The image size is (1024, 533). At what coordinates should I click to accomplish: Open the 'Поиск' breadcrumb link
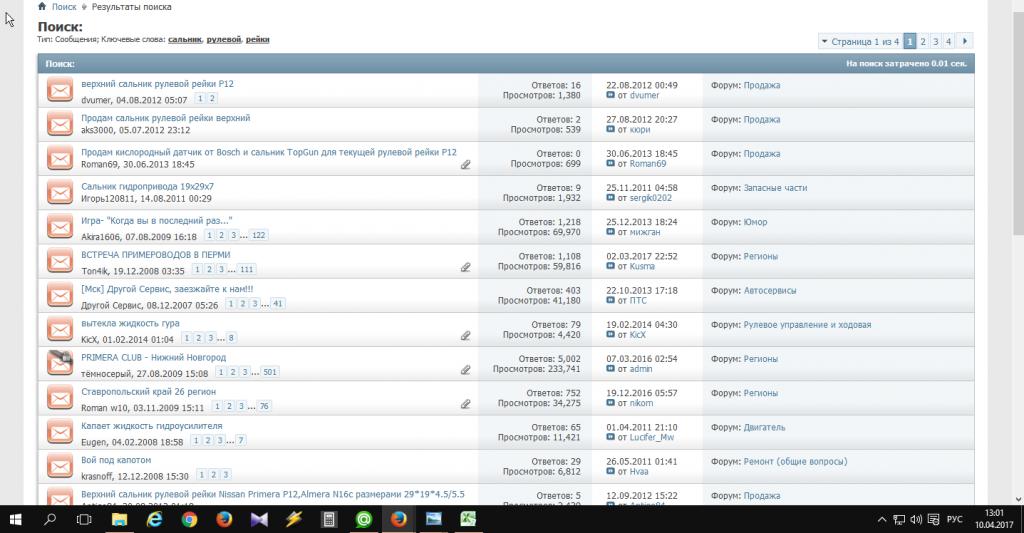[64, 7]
